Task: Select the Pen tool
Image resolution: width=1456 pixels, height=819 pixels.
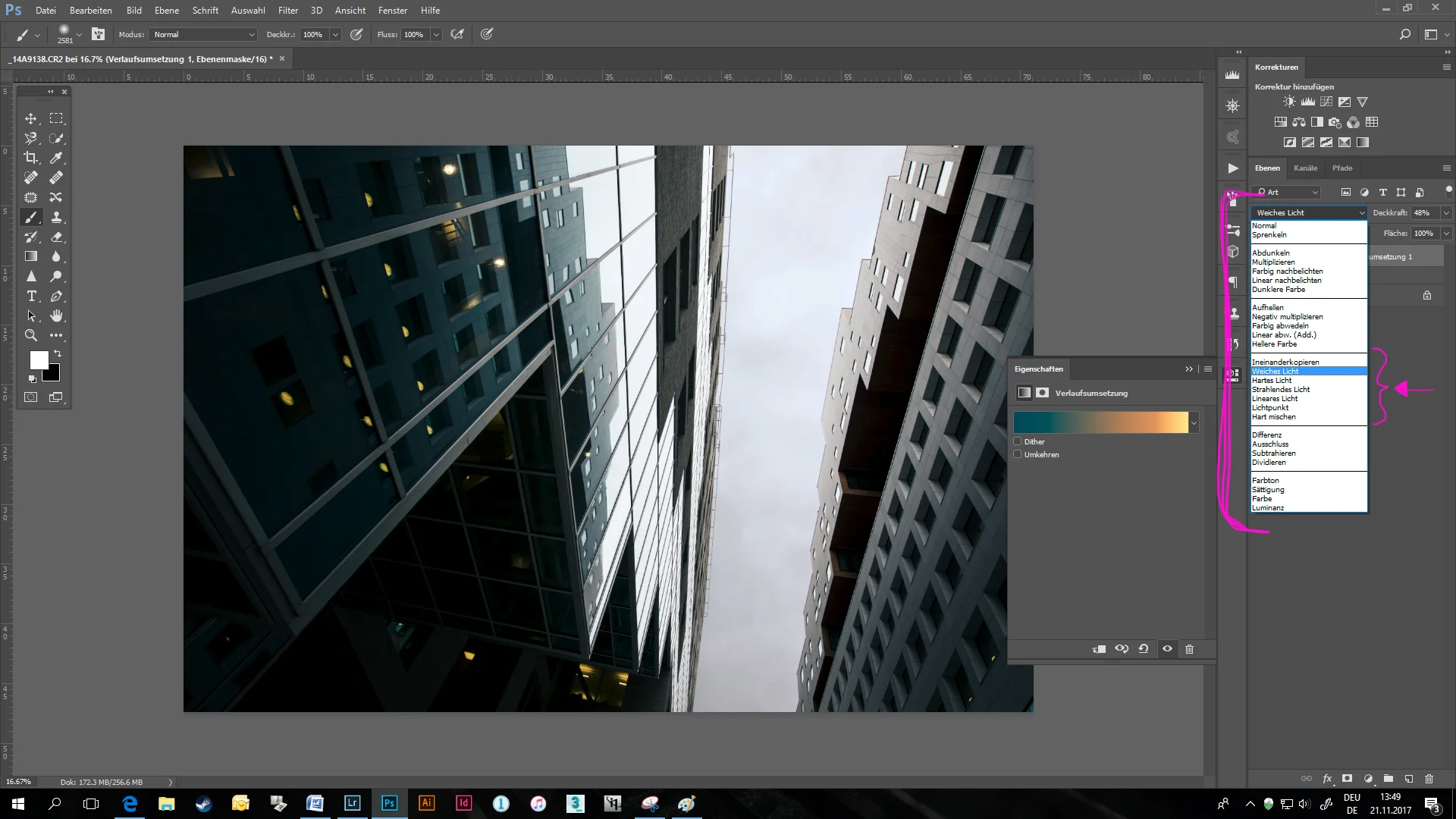Action: 56,296
